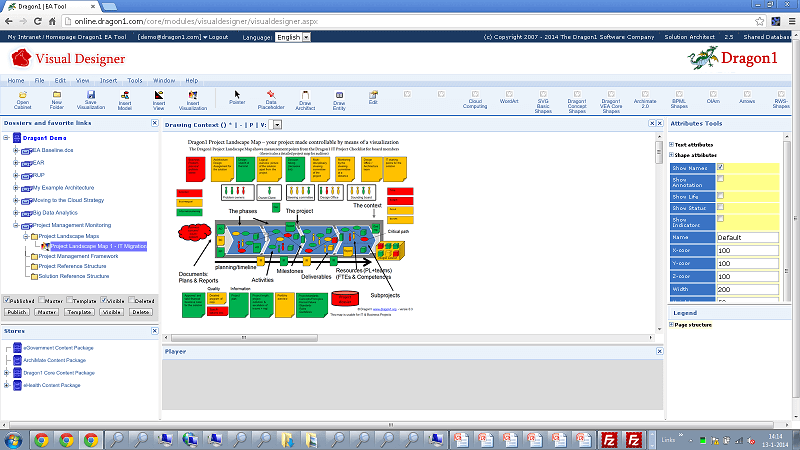Select the Data Placeholder pin tool
Screen dimensions: 800x450
tap(271, 99)
